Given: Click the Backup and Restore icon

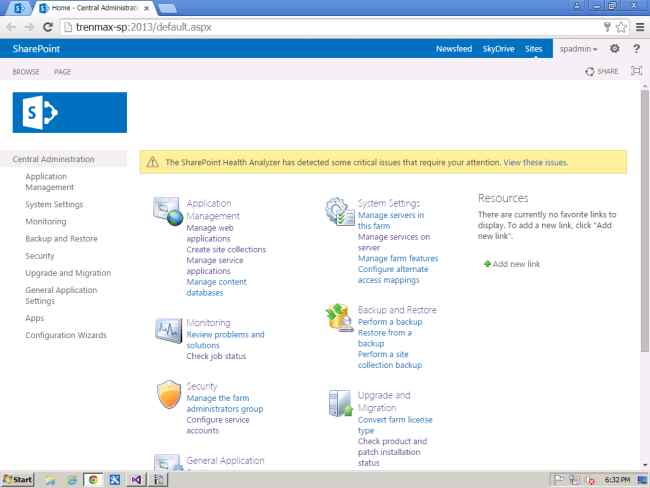Looking at the screenshot, I should point(340,318).
